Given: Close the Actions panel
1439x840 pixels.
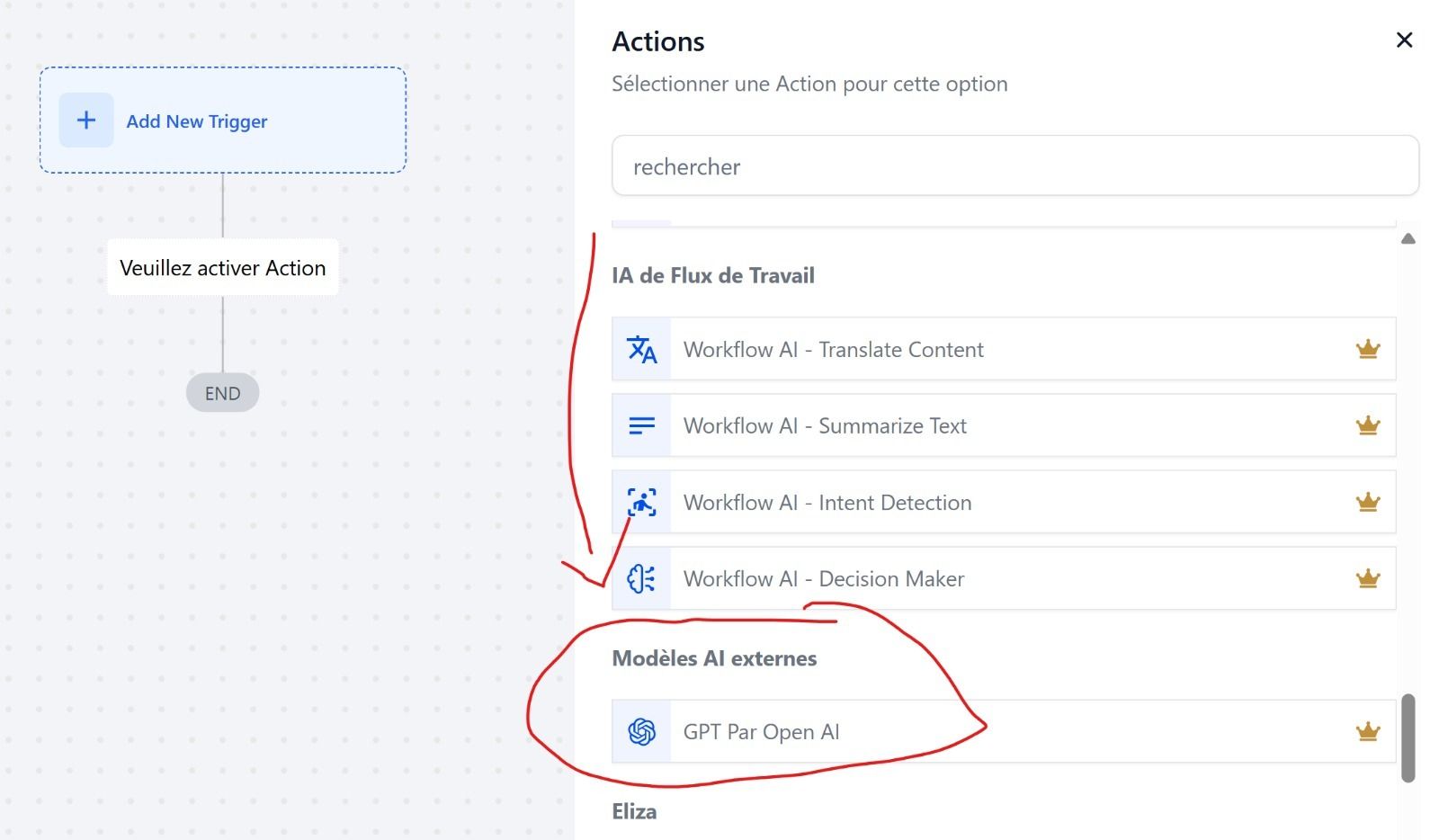Looking at the screenshot, I should [x=1404, y=40].
